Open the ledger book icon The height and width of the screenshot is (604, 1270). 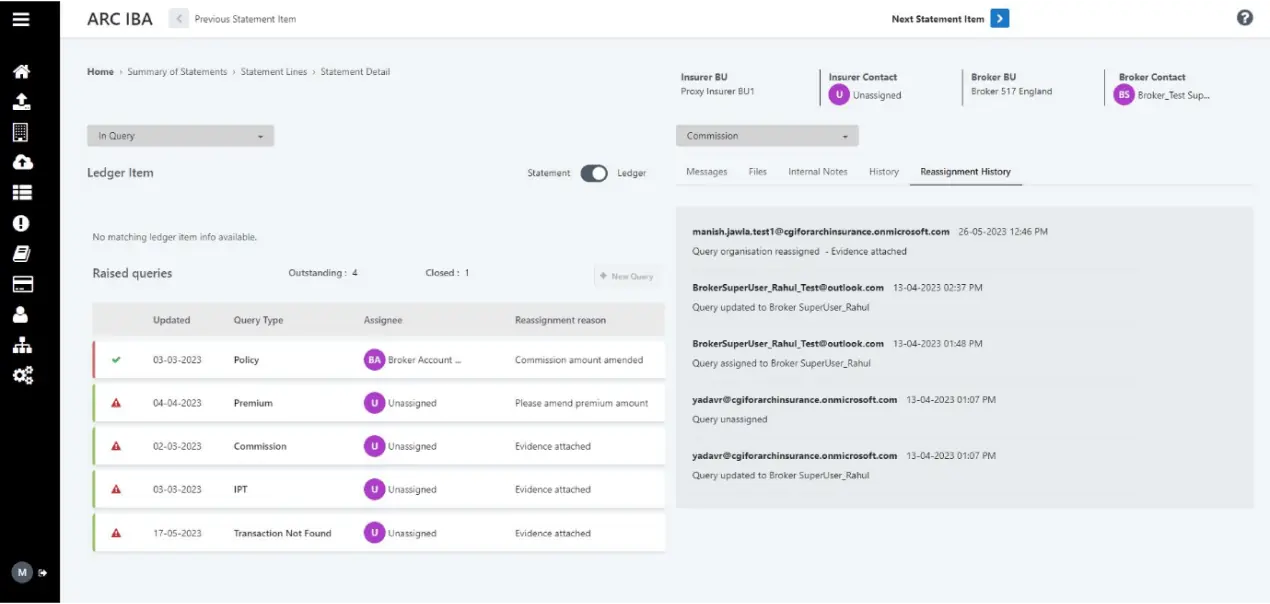(22, 253)
